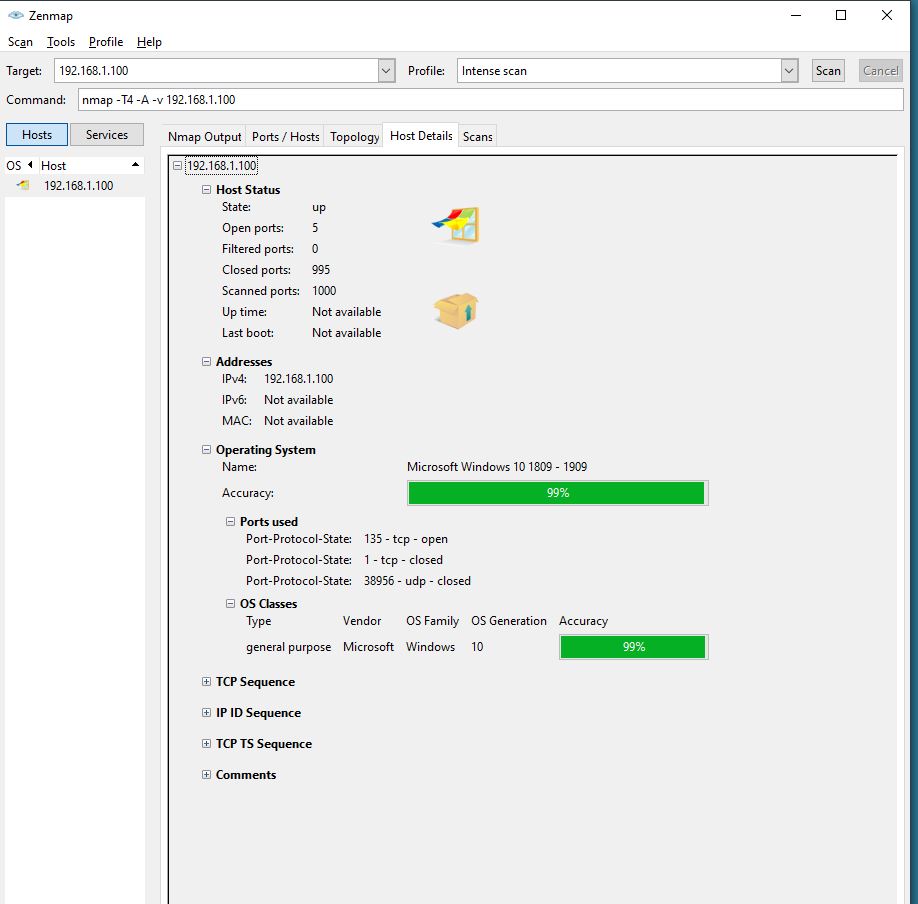This screenshot has width=918, height=904.
Task: Click into the Target input field
Action: (x=217, y=71)
